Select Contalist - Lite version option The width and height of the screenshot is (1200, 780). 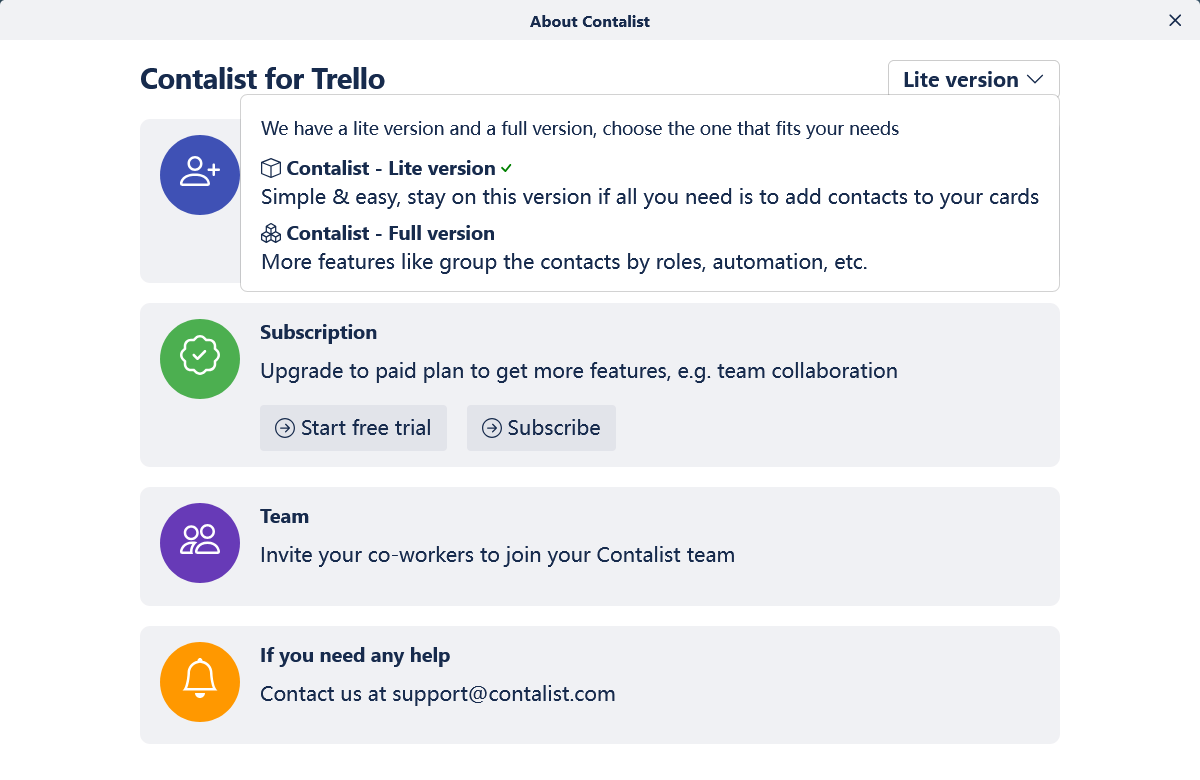point(390,168)
